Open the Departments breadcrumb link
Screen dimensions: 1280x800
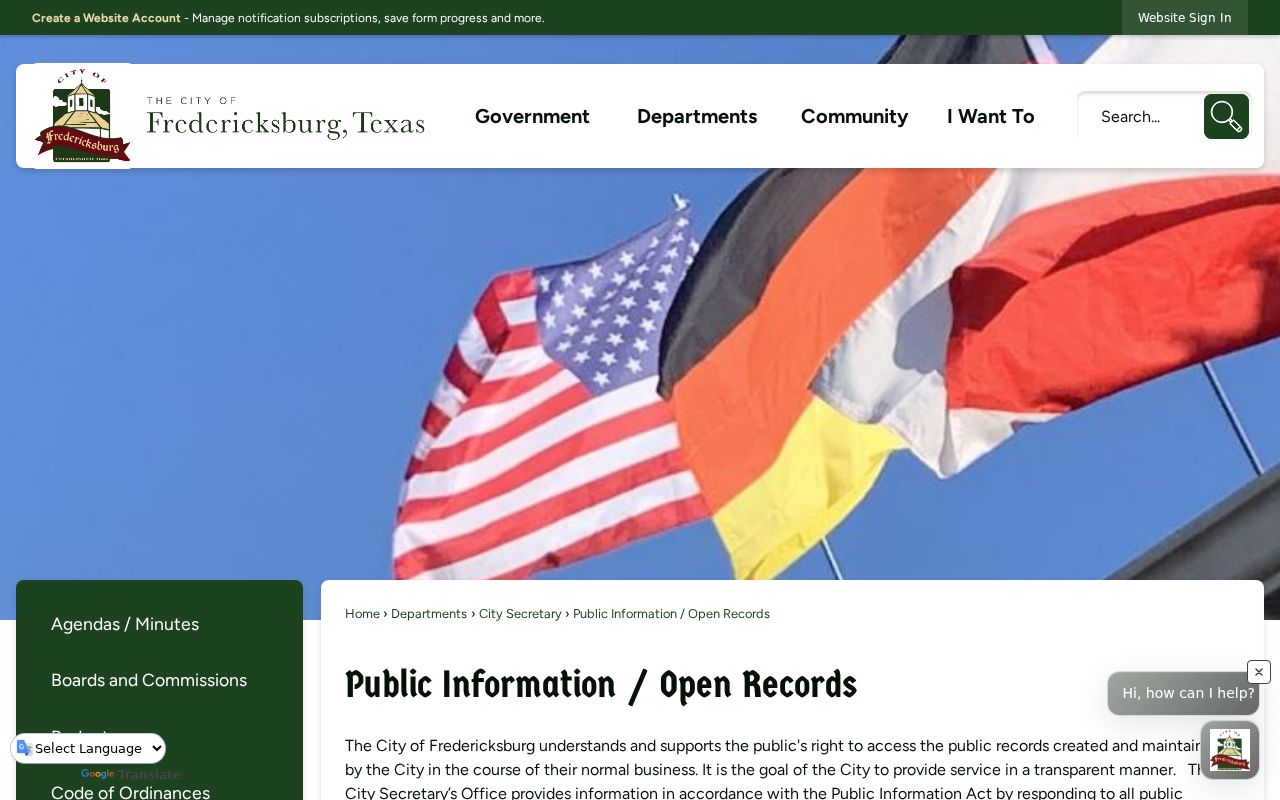pyautogui.click(x=429, y=614)
